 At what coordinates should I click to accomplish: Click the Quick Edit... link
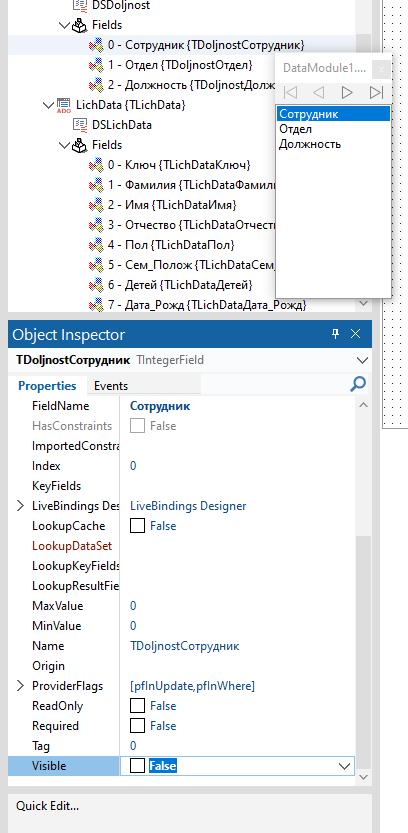(47, 806)
